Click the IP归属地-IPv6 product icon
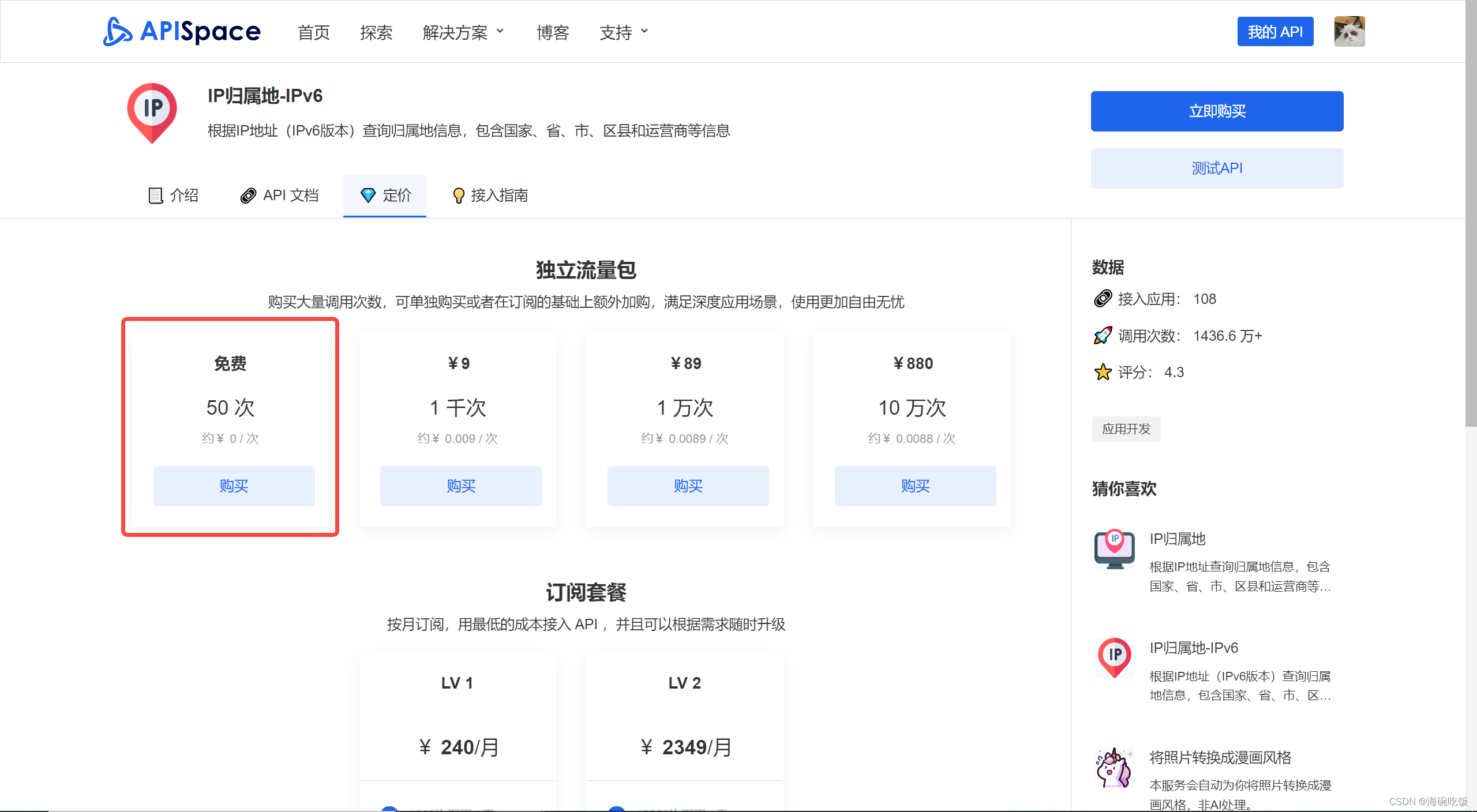Viewport: 1477px width, 812px height. point(152,113)
